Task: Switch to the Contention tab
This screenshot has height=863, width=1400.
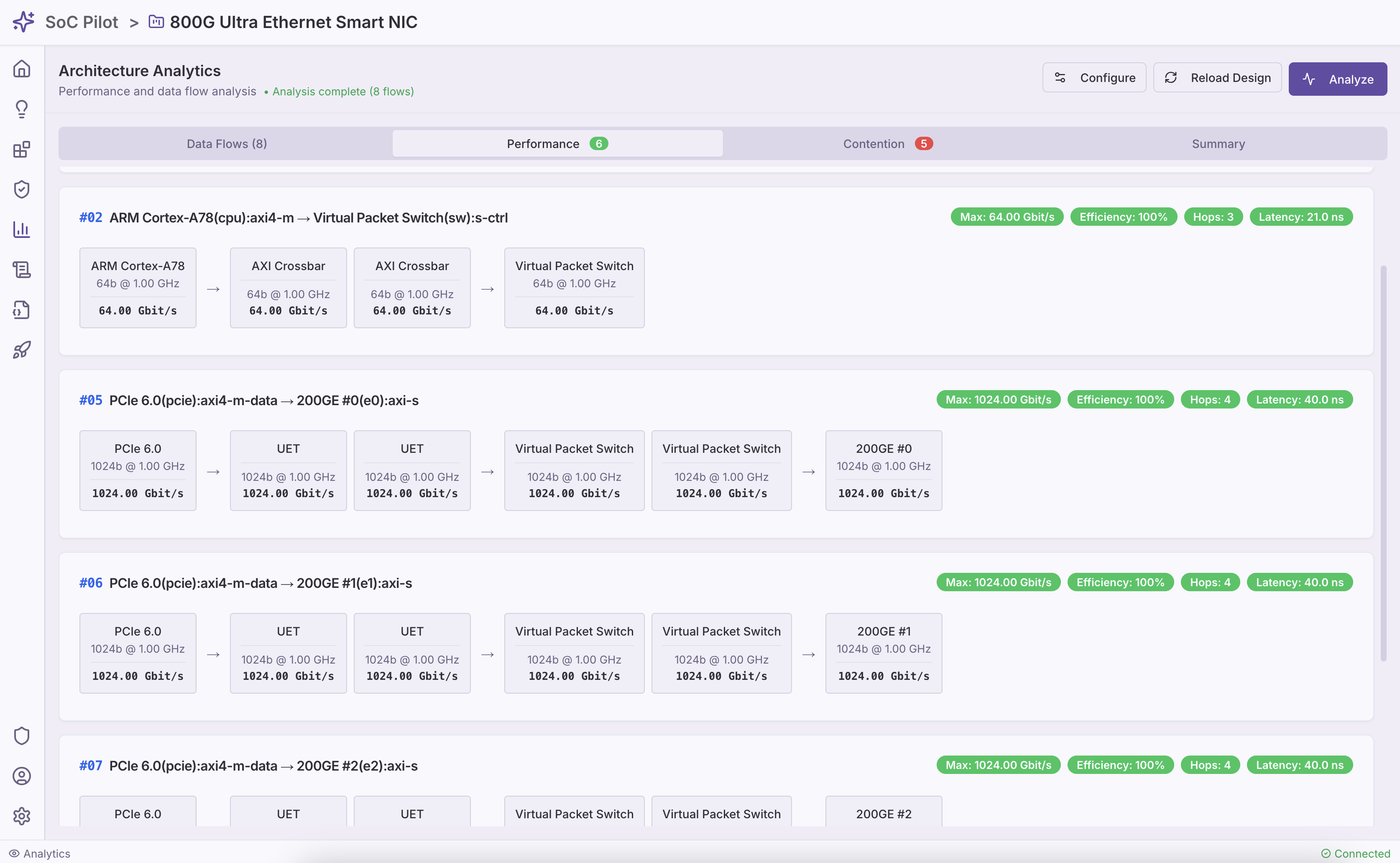Action: 887,144
